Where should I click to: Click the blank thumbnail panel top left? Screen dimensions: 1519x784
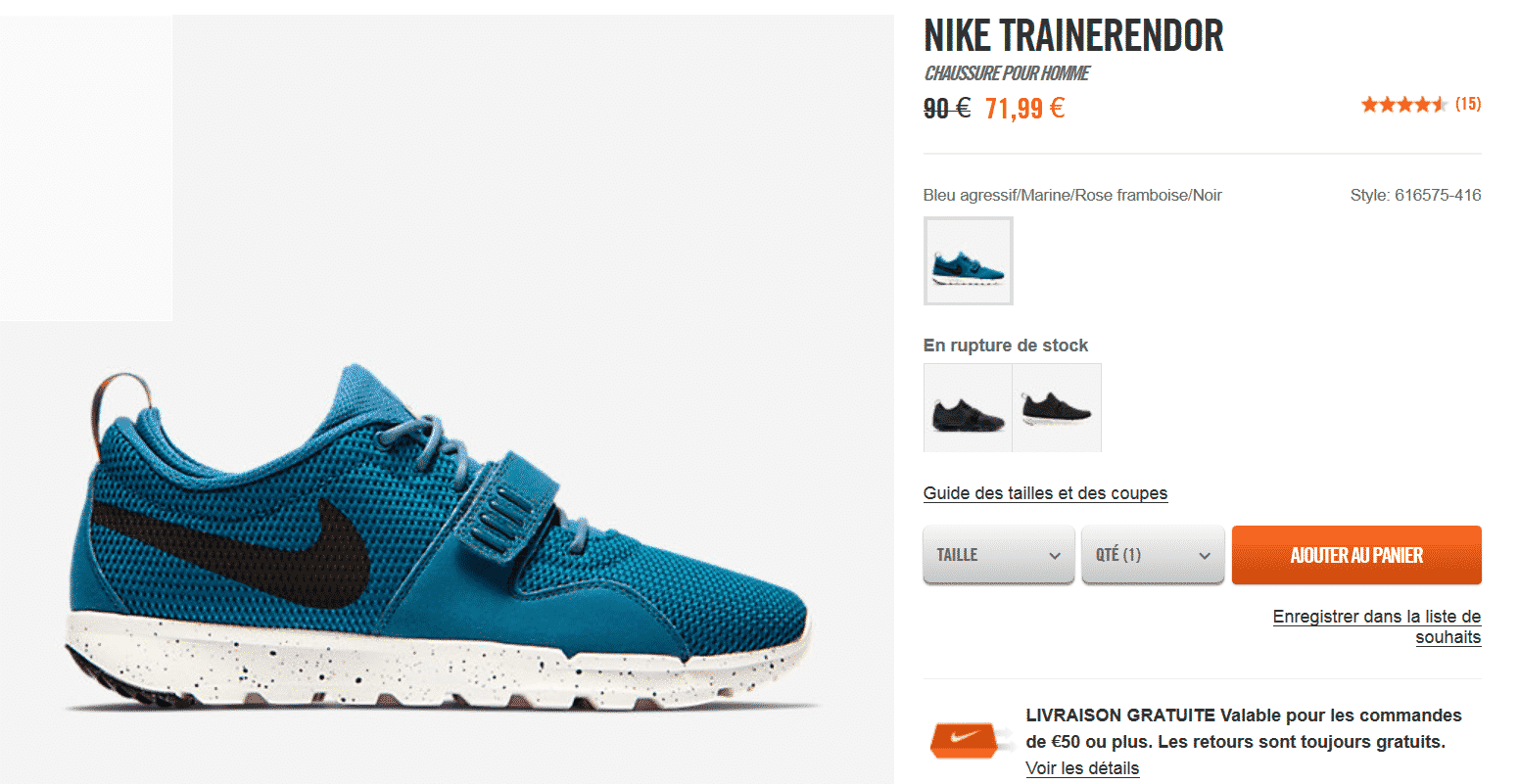86,167
